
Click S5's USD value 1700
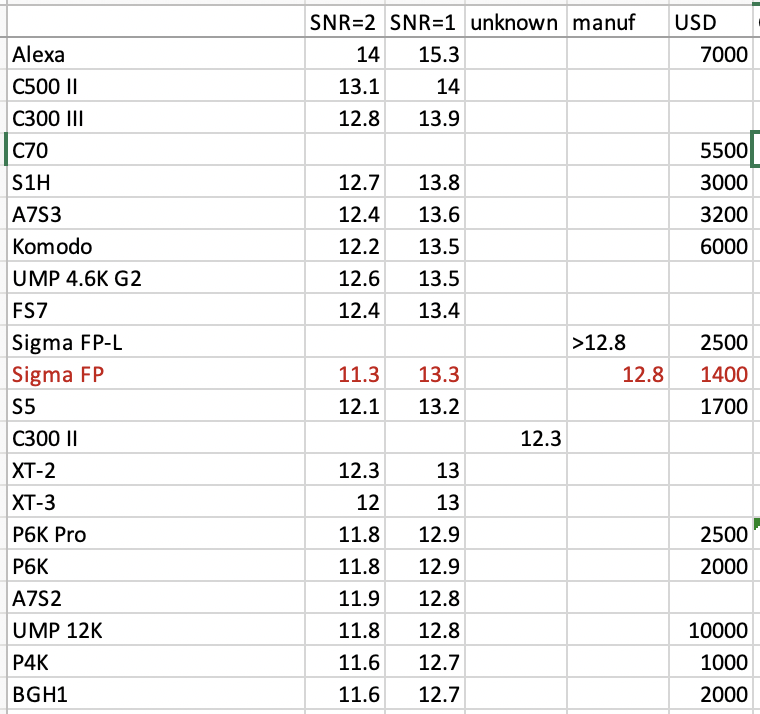710,405
